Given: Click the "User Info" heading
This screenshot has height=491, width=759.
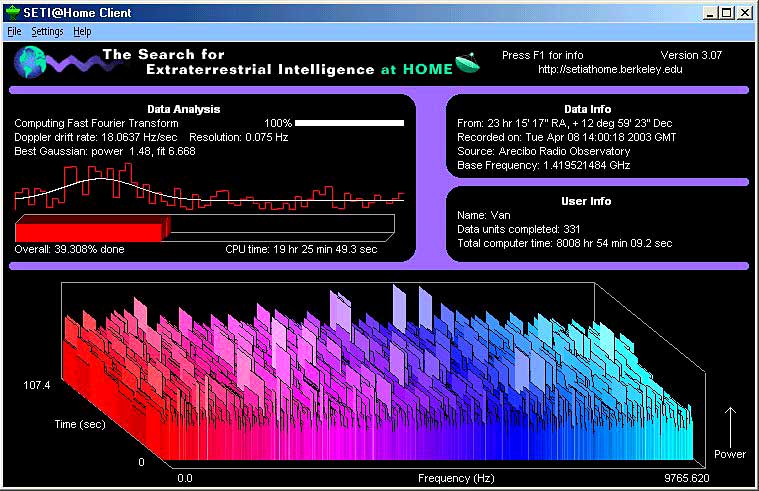Looking at the screenshot, I should click(586, 201).
